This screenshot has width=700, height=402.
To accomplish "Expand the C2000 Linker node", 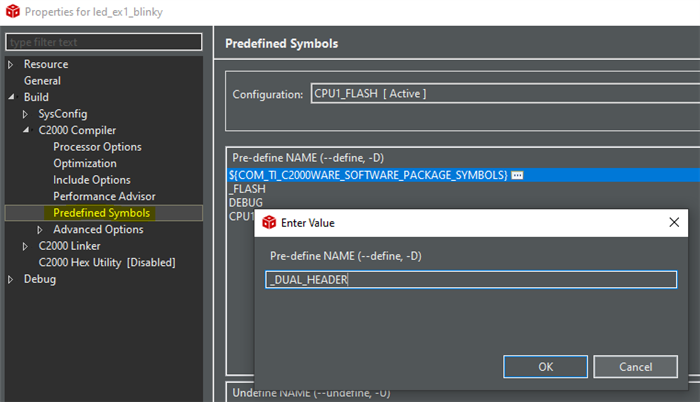I will [x=25, y=246].
